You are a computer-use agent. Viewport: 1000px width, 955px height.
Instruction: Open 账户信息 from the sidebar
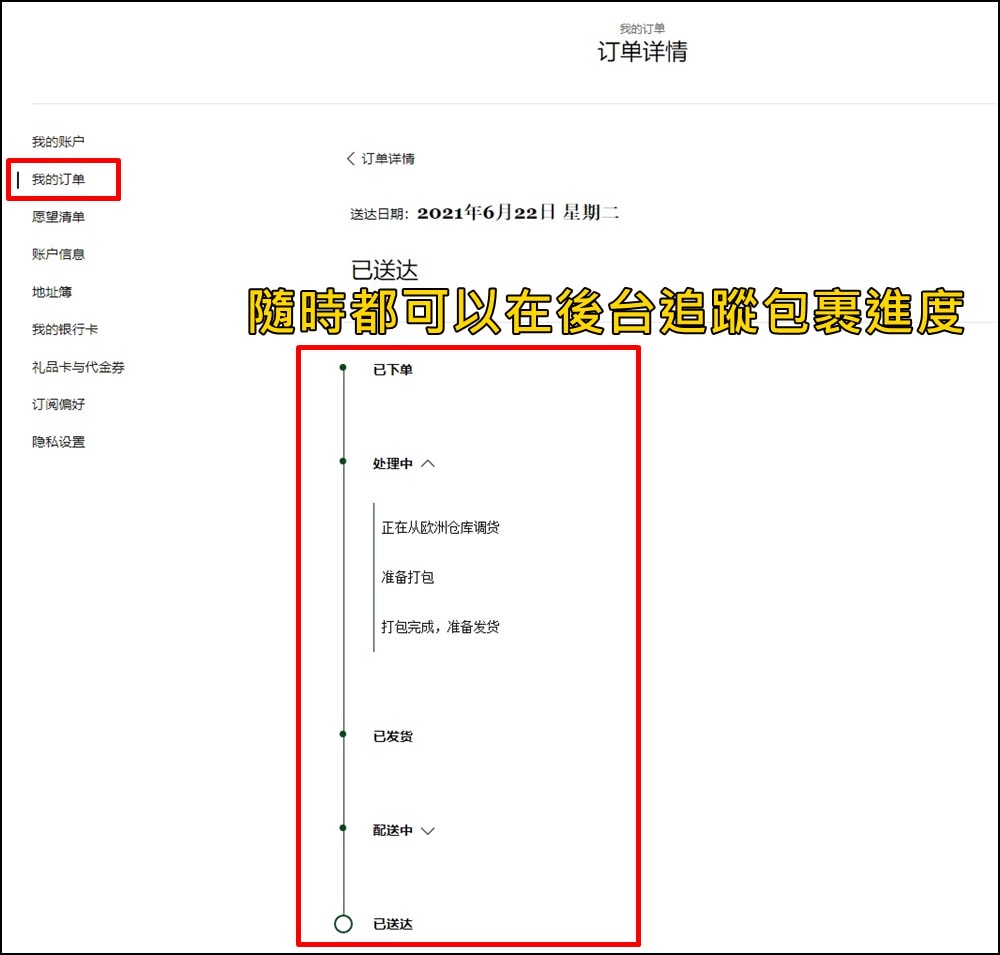58,255
